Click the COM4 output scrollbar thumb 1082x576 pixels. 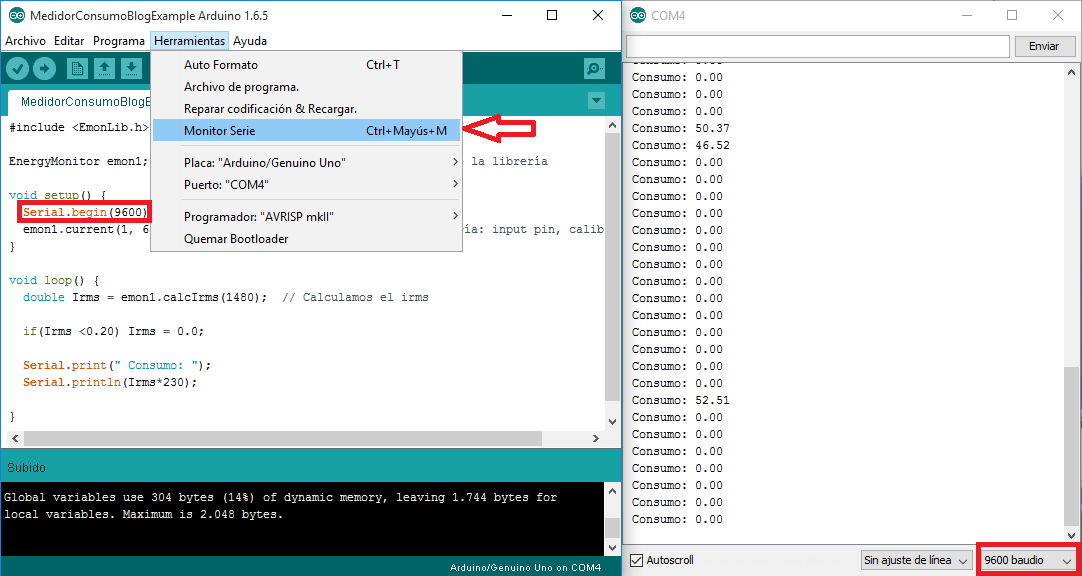(1071, 446)
